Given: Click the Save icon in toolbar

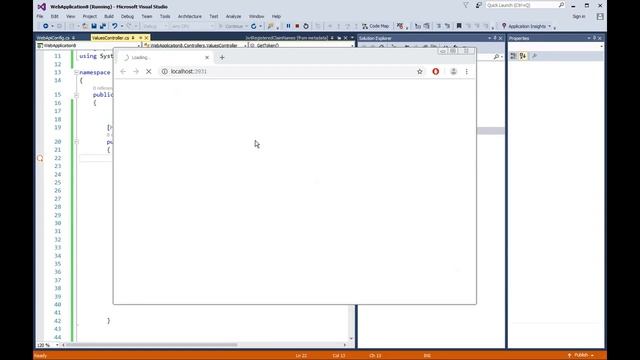Looking at the screenshot, I should pyautogui.click(x=94, y=26).
